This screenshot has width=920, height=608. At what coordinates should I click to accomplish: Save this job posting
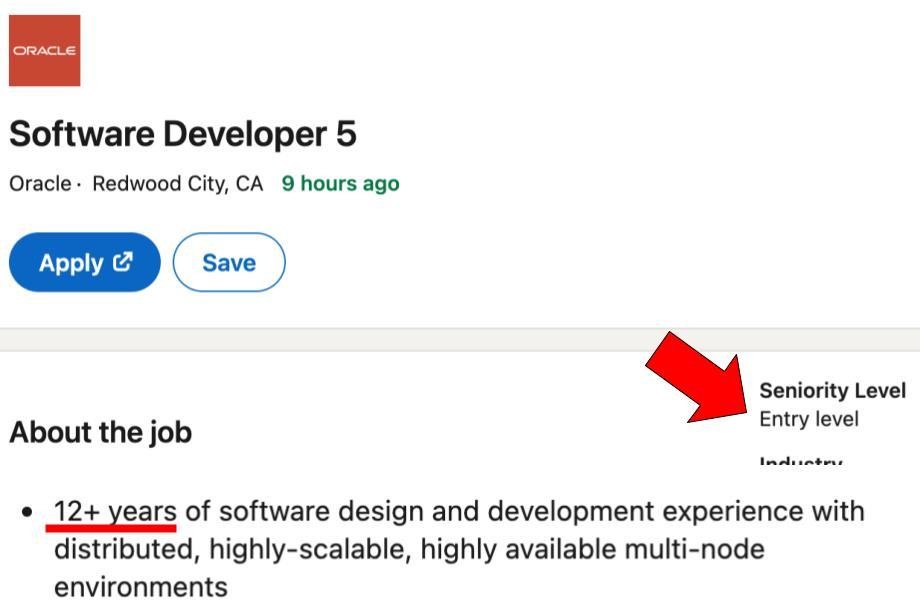229,261
